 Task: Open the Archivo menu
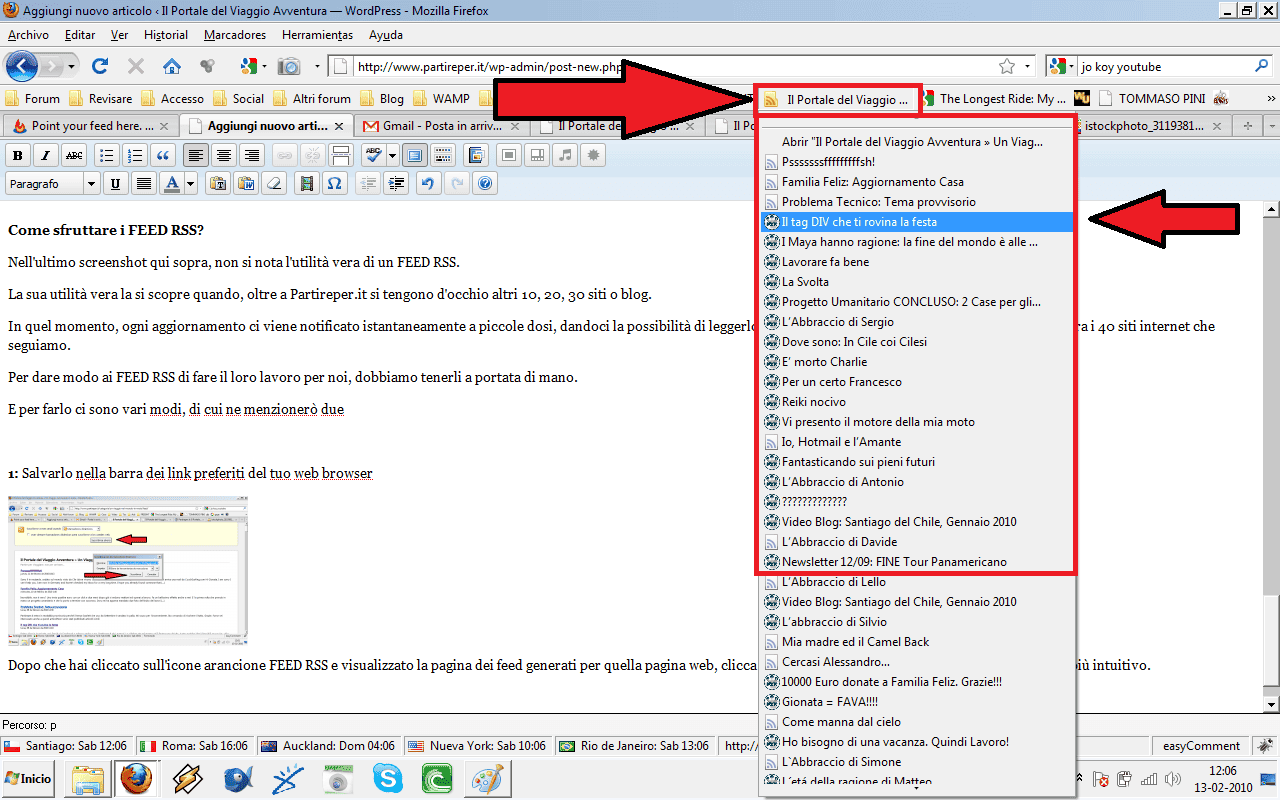28,35
